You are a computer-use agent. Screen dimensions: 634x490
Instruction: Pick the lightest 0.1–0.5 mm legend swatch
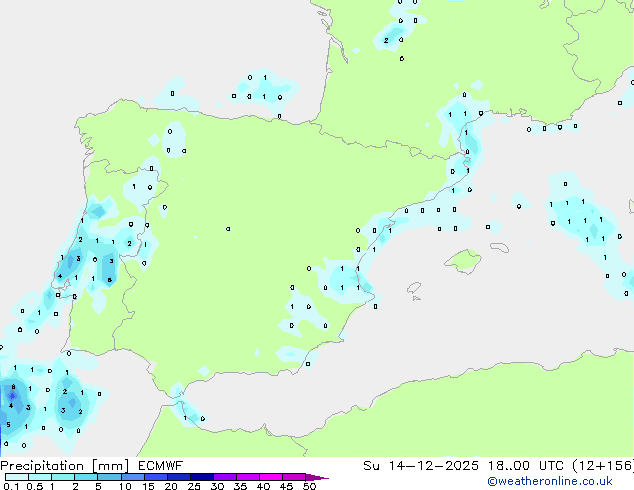coord(17,477)
